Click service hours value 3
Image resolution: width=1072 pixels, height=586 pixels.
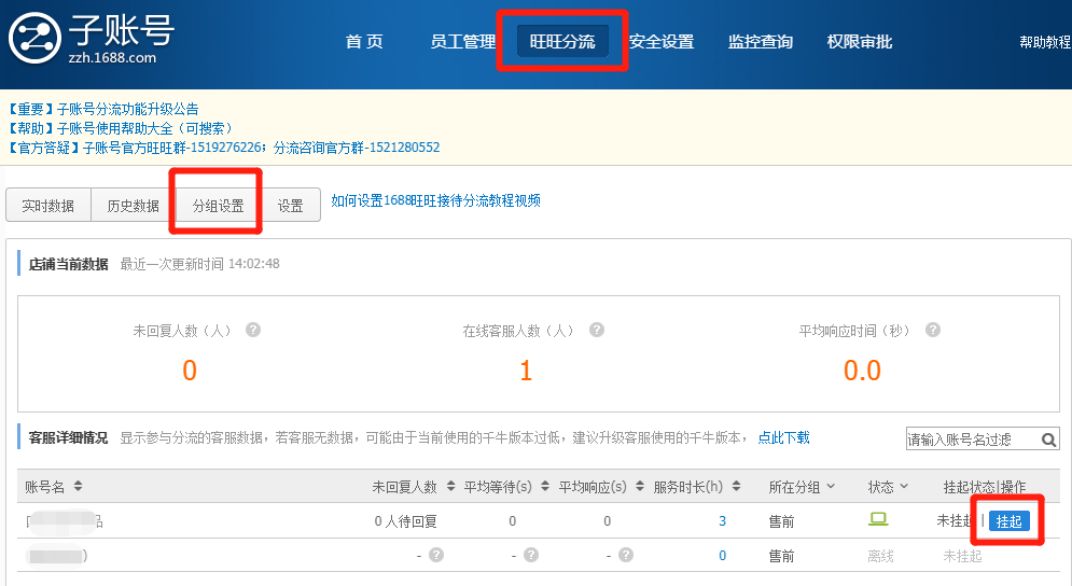pos(722,521)
